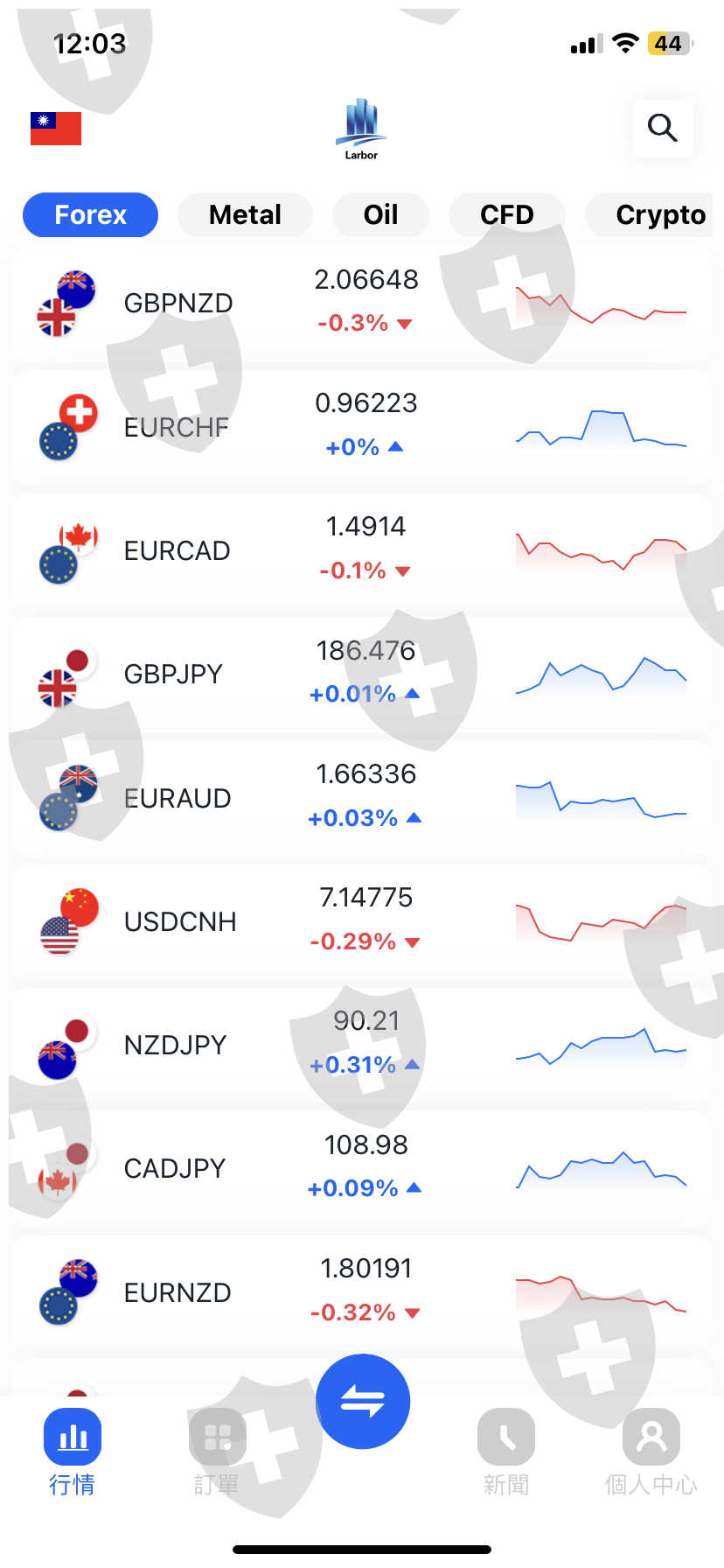
Task: Open the 行情 market tab icon
Action: pos(73,1437)
